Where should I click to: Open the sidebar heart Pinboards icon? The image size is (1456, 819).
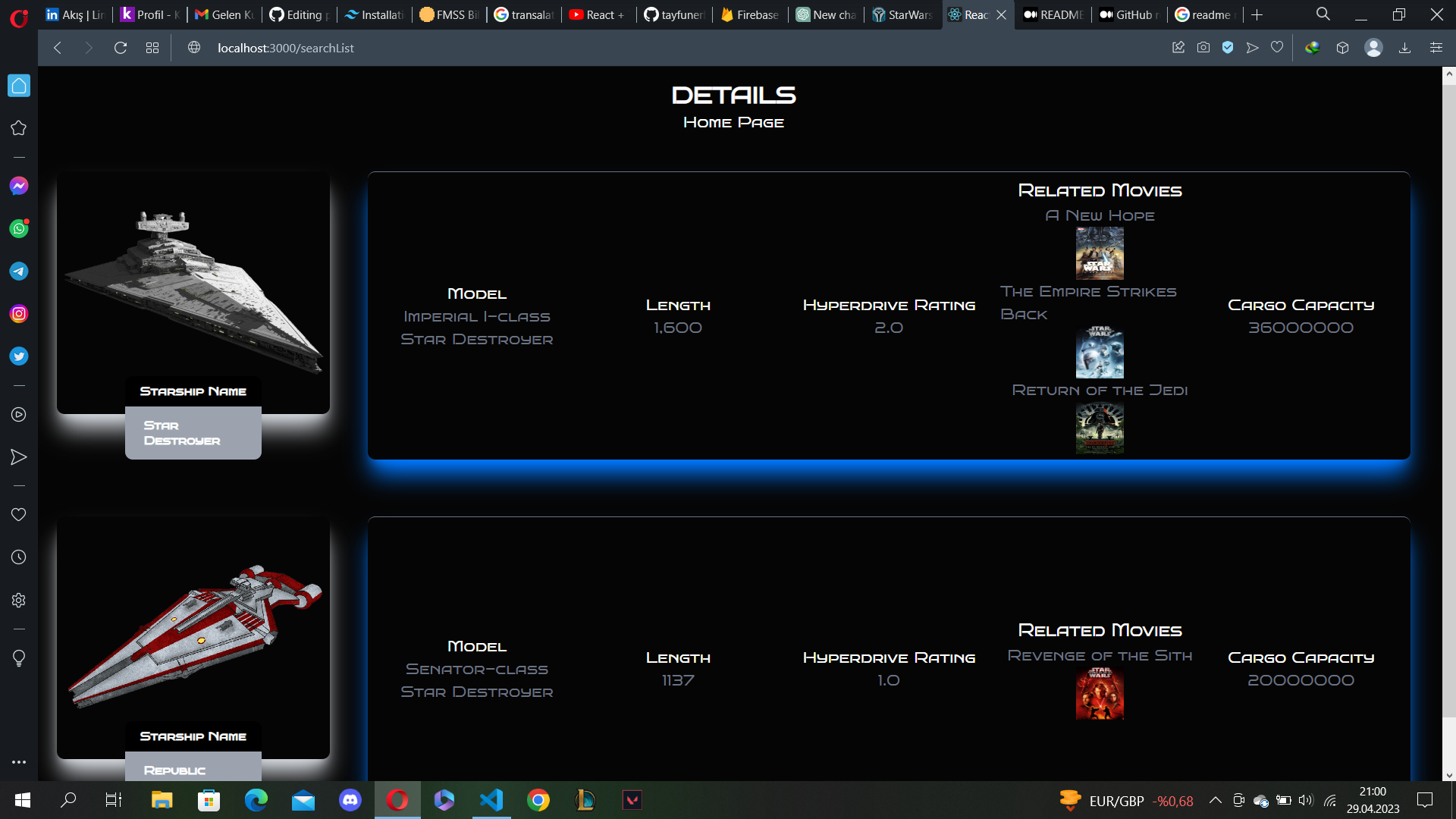coord(19,515)
